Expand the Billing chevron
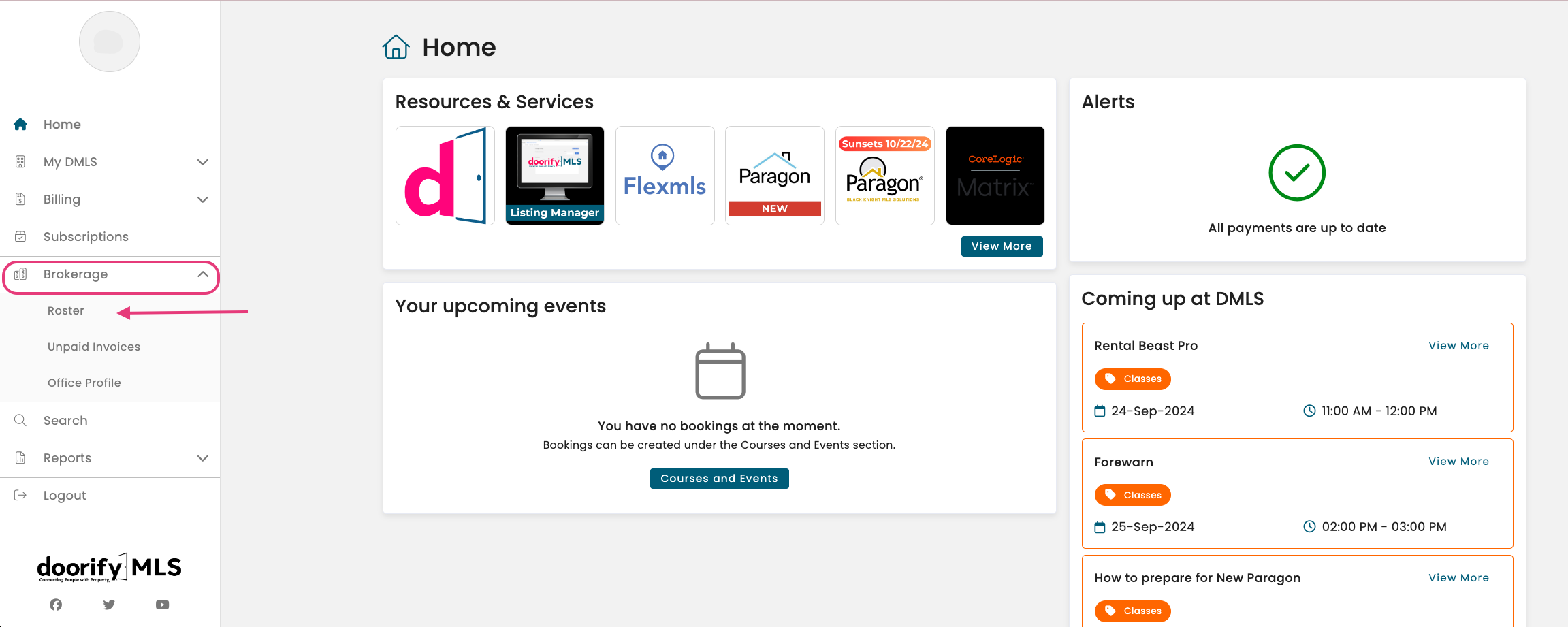This screenshot has height=627, width=1568. tap(202, 199)
